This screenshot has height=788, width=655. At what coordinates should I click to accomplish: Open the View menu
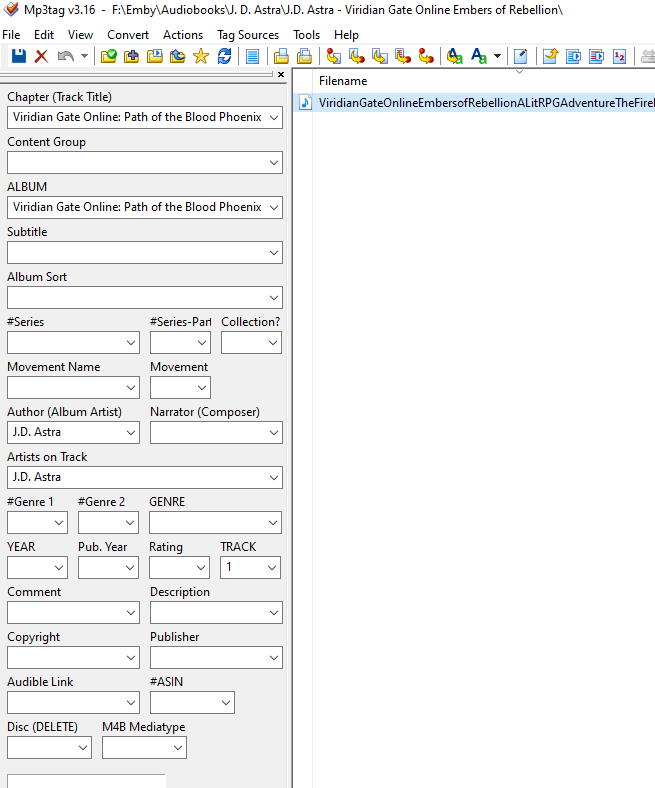pos(80,35)
